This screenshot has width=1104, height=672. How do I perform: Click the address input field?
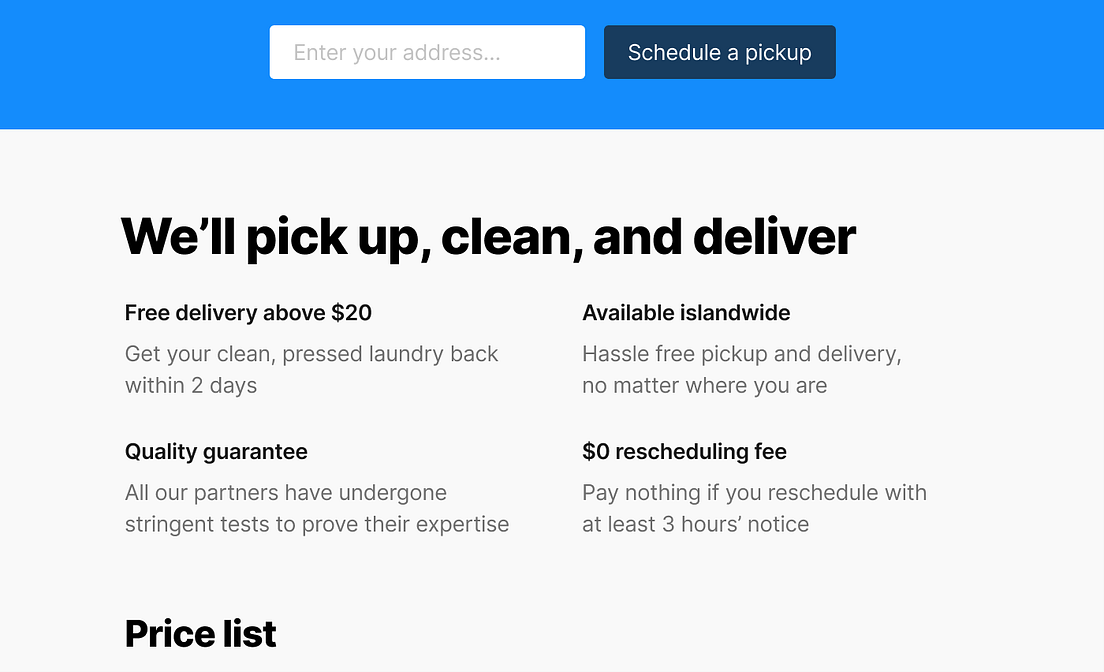click(x=427, y=52)
